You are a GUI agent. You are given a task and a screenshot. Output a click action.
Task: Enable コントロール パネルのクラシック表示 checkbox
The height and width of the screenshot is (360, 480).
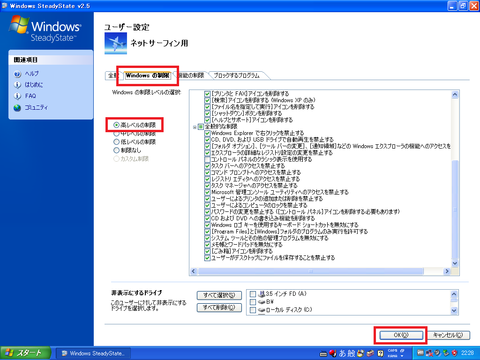pyautogui.click(x=207, y=160)
